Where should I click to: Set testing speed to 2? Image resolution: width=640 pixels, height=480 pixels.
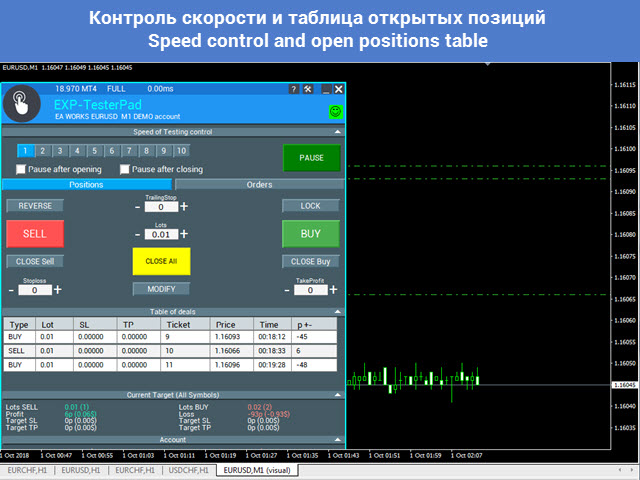(x=42, y=151)
